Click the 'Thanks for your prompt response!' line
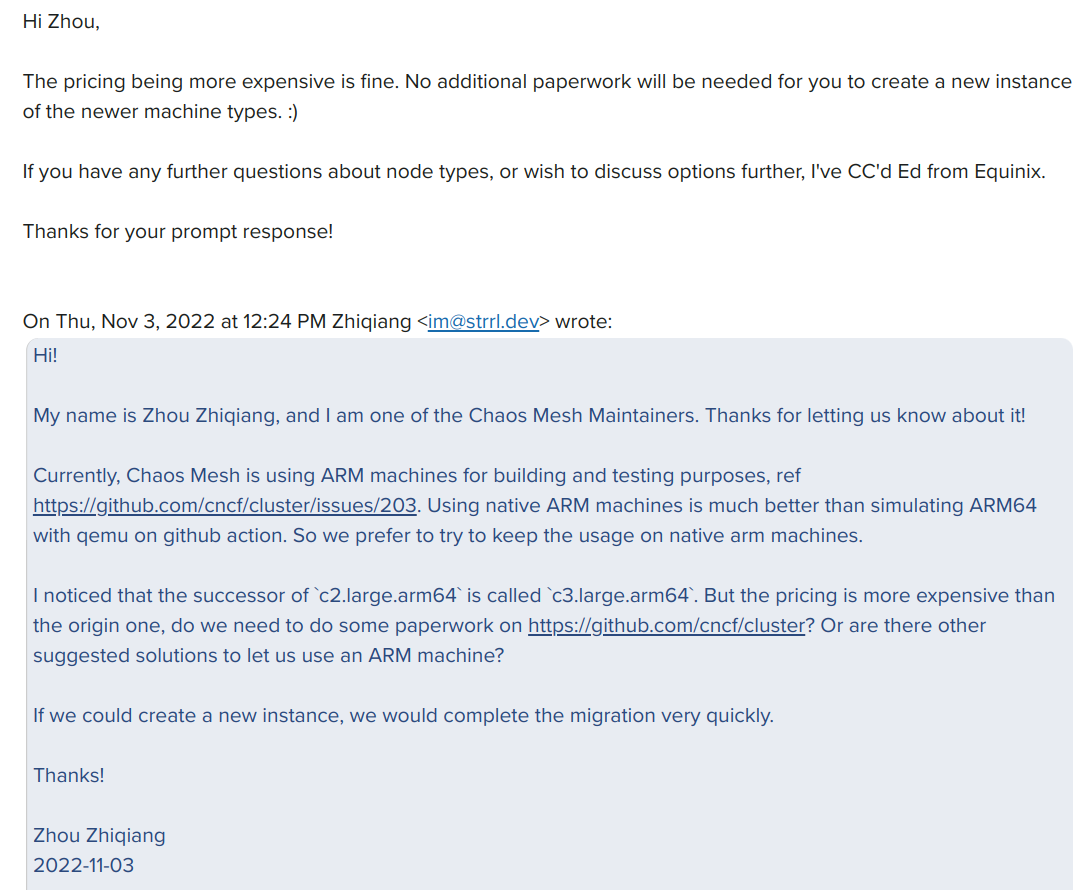Screen dimensions: 1091x890 tap(178, 231)
